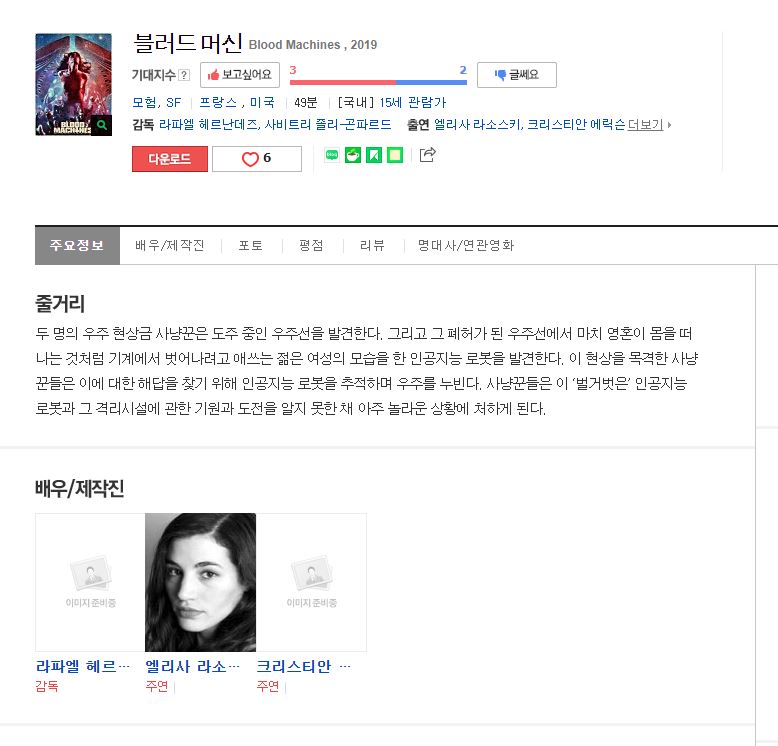Click the magnifier icon on the movie poster
778x746 pixels.
click(x=102, y=125)
